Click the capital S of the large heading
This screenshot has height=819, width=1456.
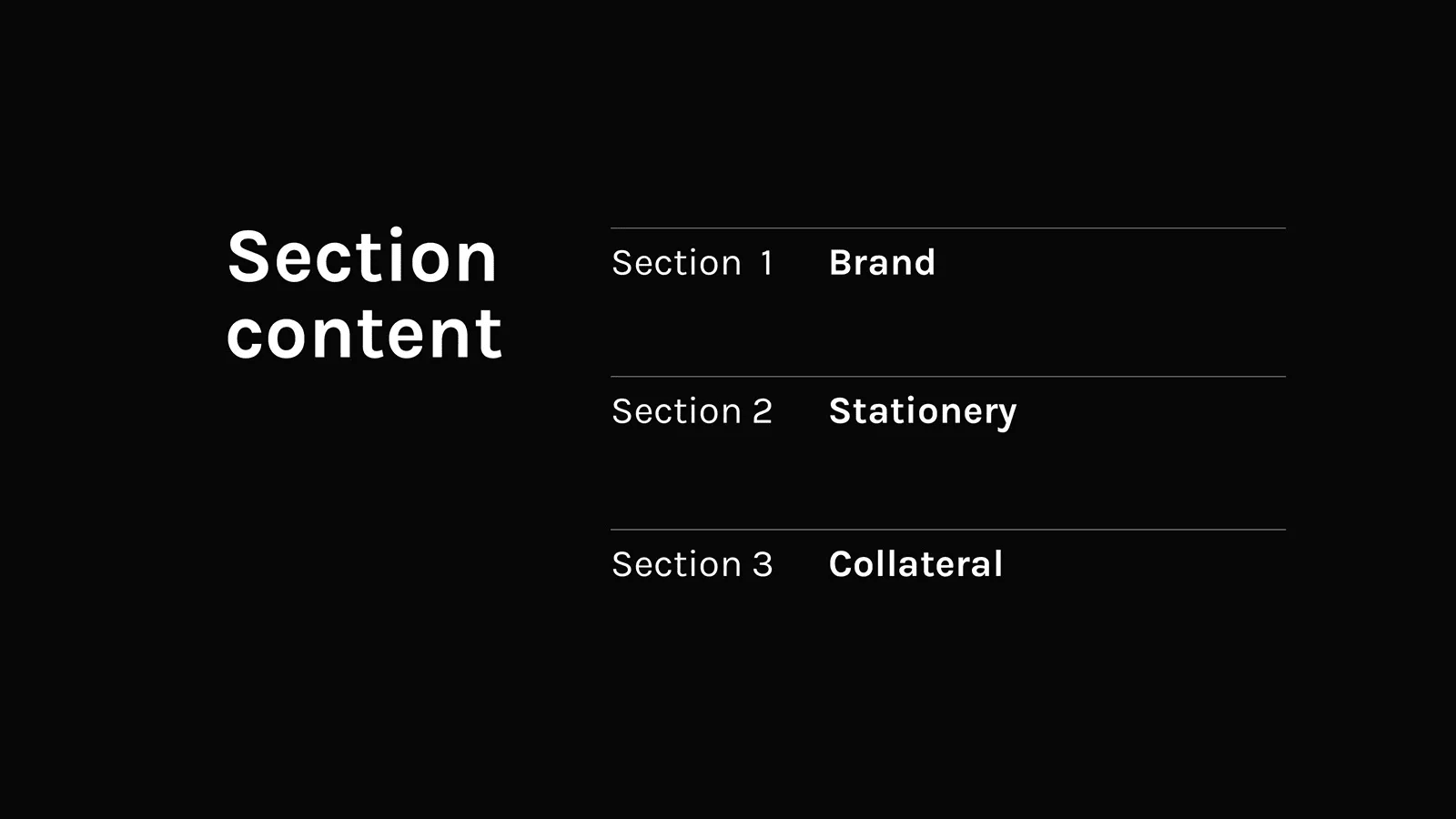[248, 257]
